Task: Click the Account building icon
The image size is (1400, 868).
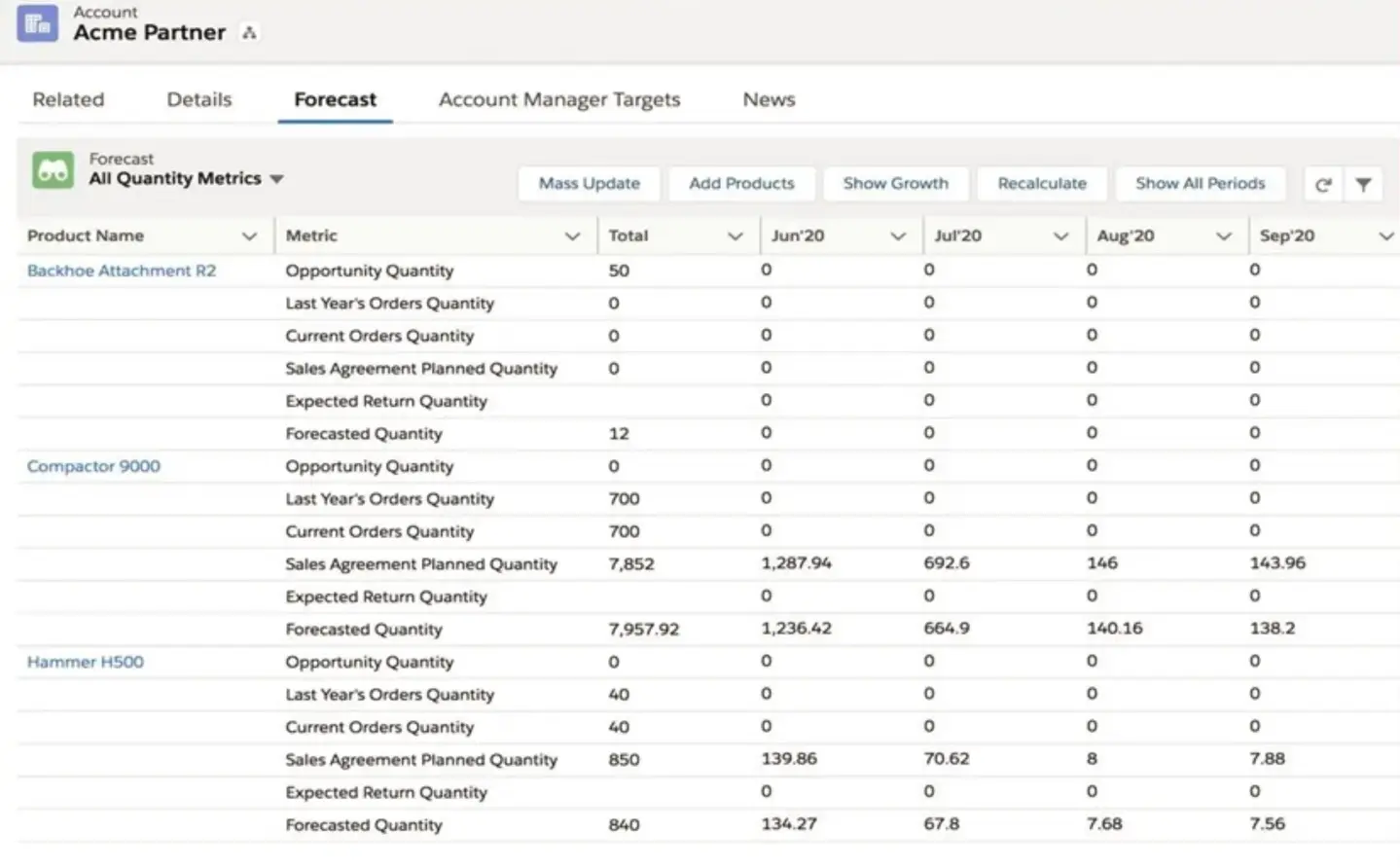Action: (37, 23)
